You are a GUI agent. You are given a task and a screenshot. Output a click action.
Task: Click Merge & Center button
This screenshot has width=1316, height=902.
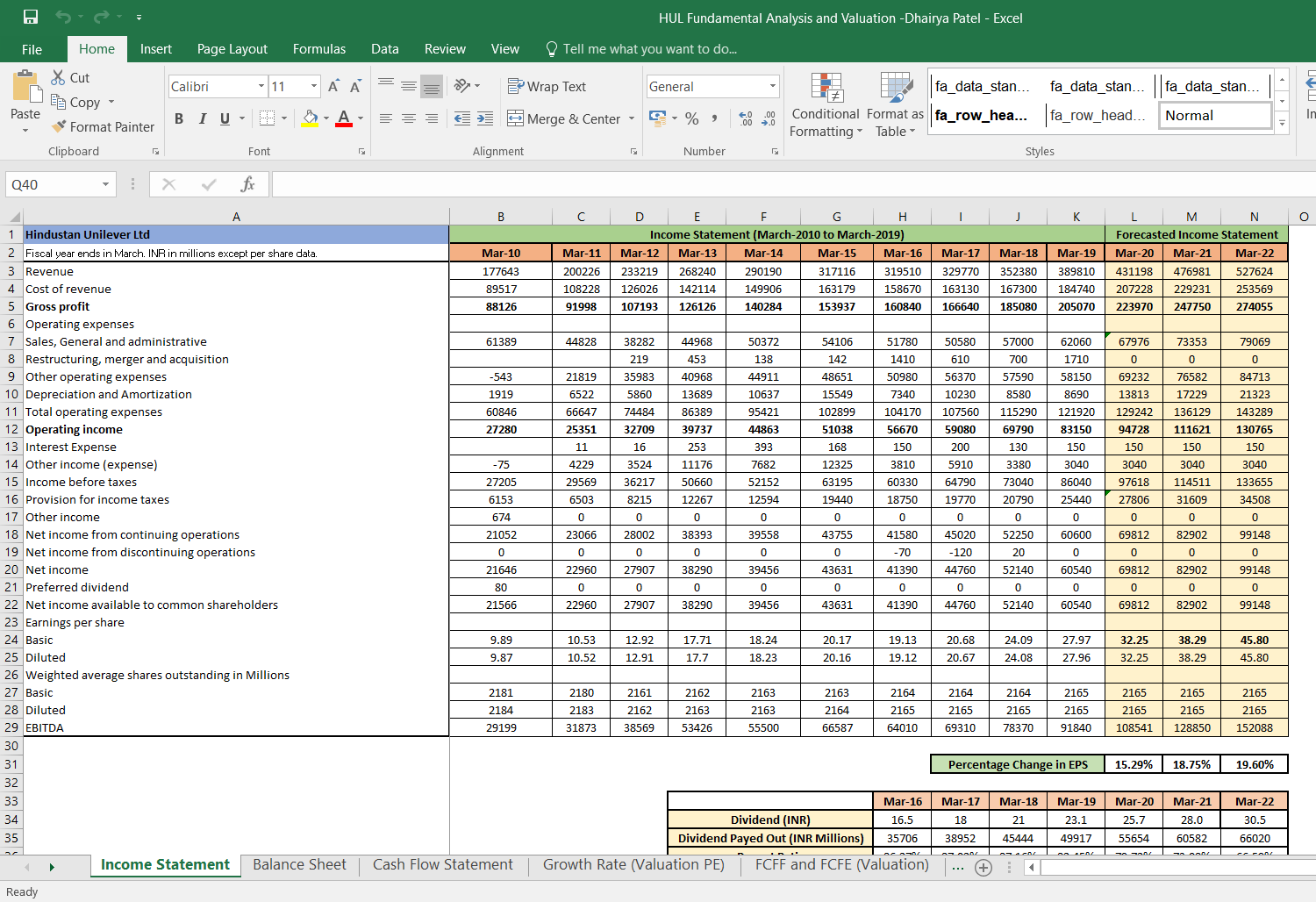[x=564, y=118]
